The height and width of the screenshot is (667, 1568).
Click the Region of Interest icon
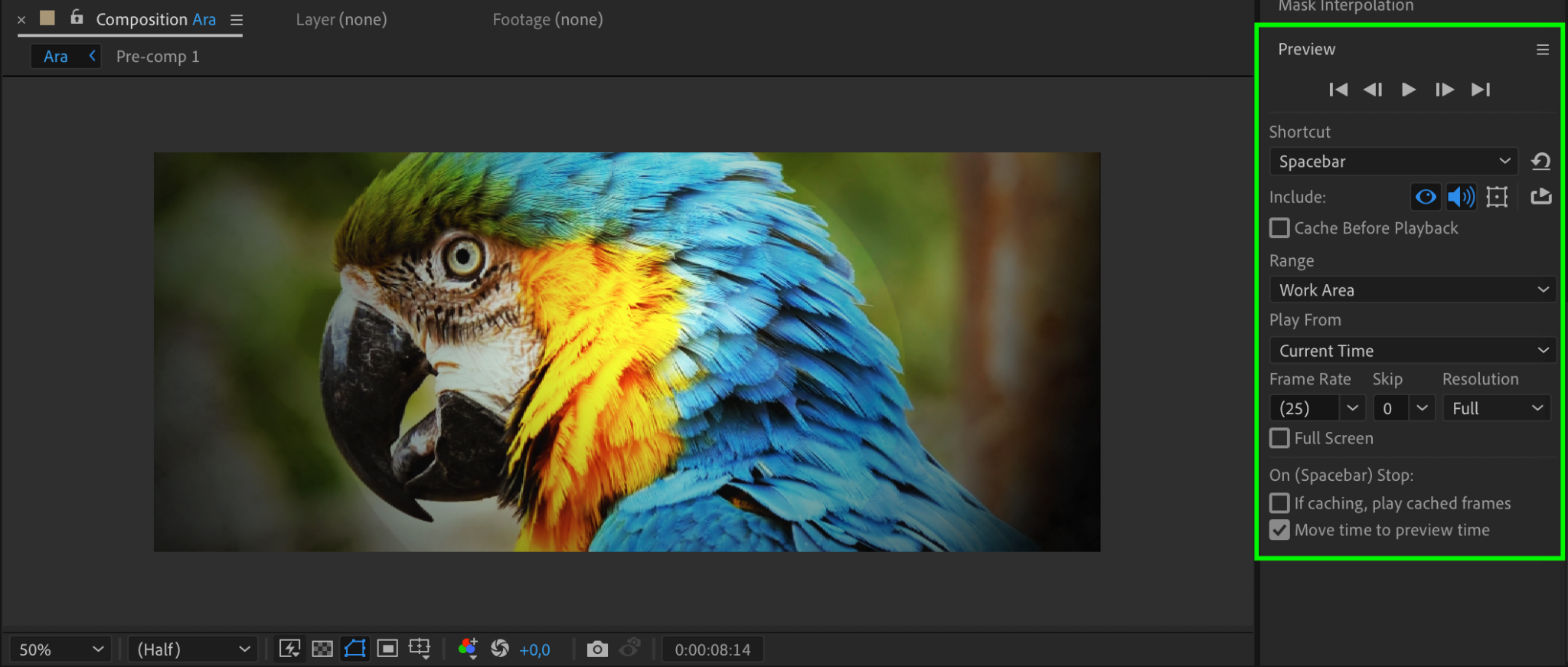click(x=387, y=649)
